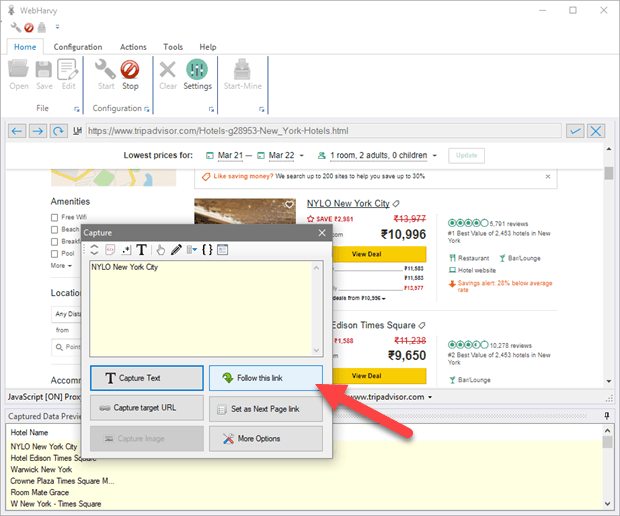Click the Start-Mine ribbon icon

[242, 74]
